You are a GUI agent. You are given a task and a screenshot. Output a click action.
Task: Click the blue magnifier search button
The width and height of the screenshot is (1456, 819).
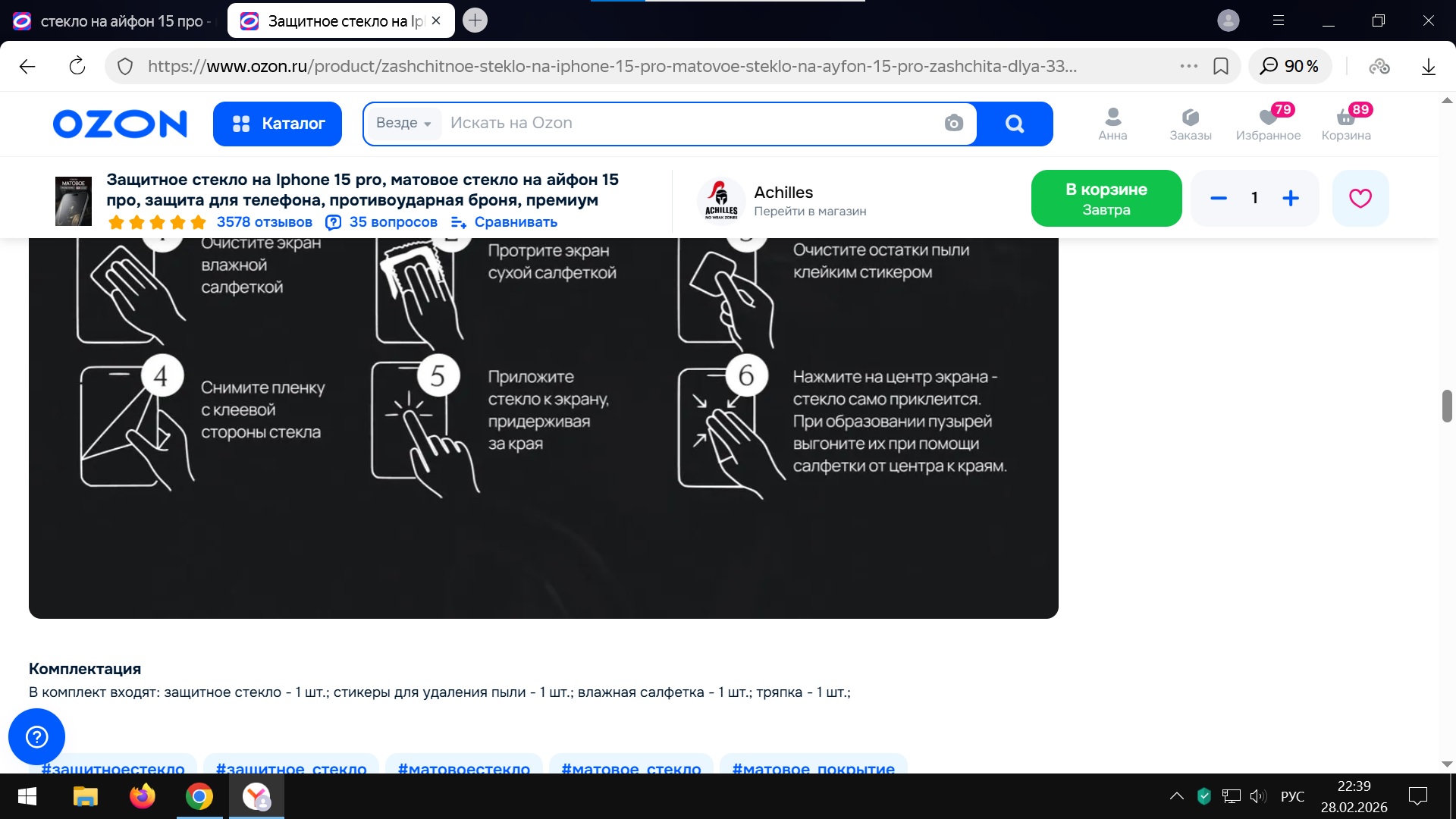[x=1014, y=124]
